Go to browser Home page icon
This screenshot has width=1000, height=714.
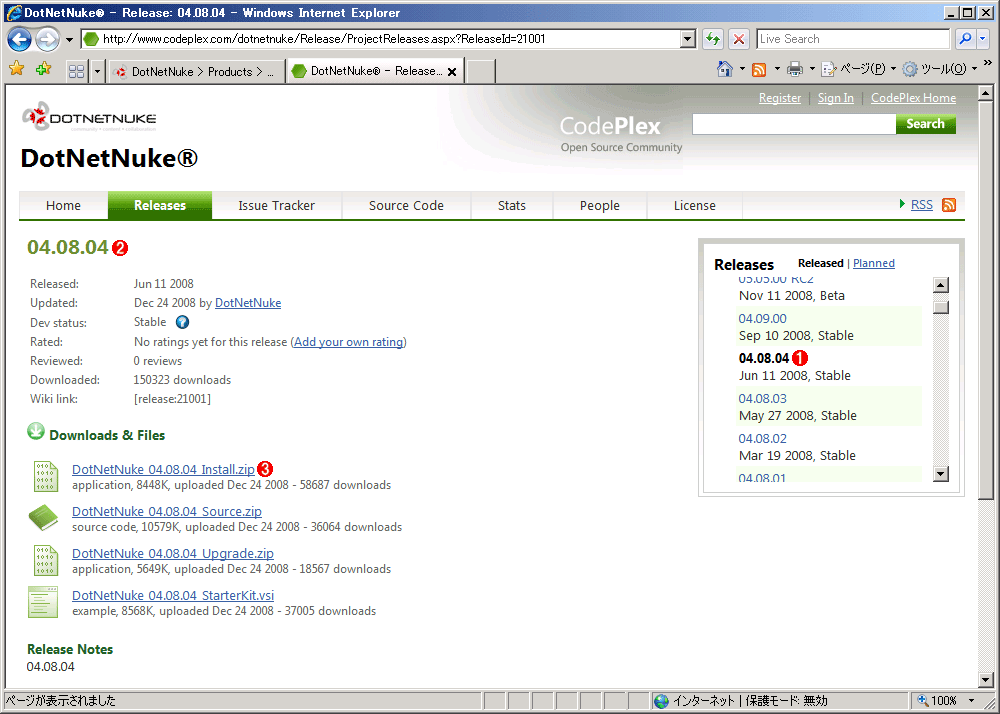[724, 69]
